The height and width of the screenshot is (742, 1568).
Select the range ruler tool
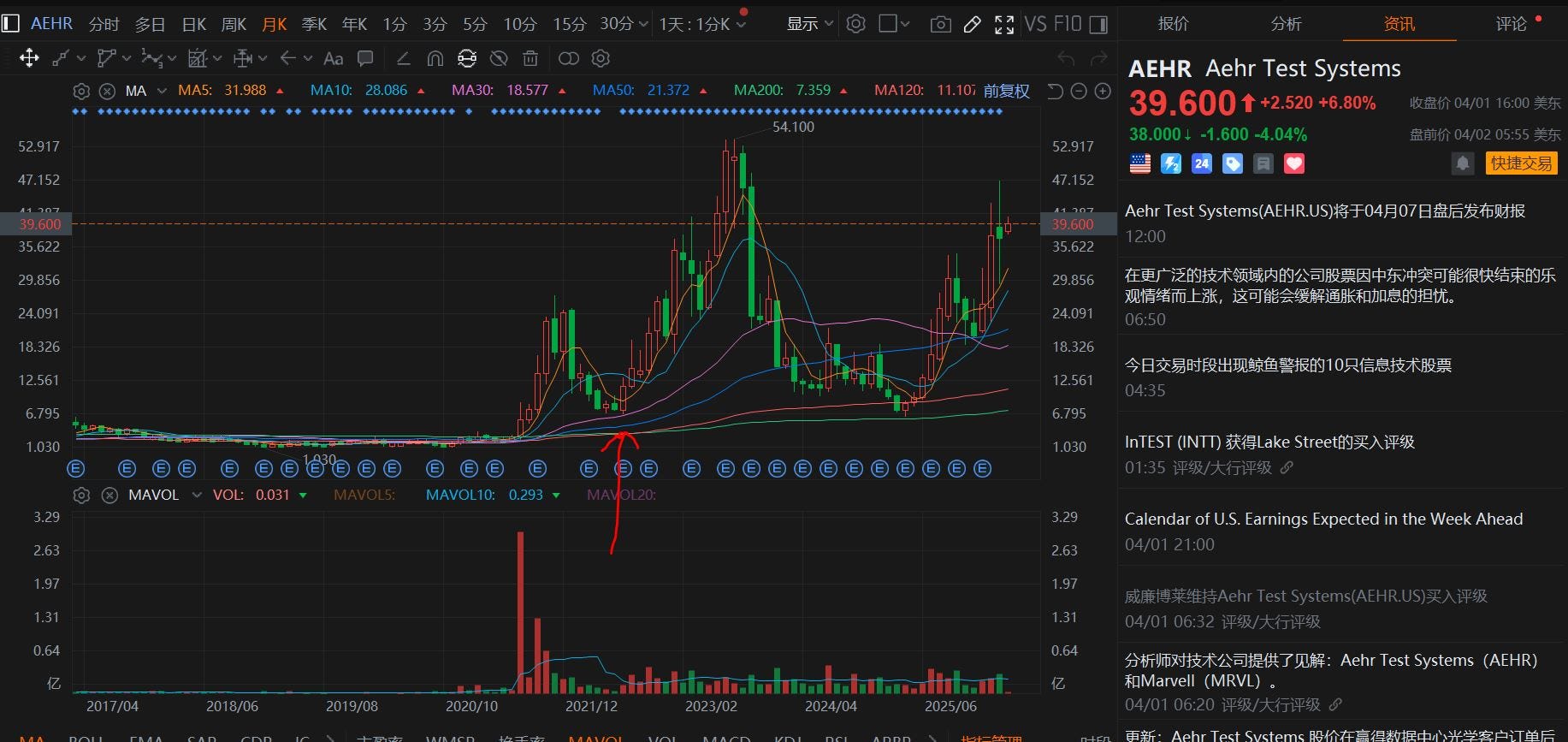243,58
